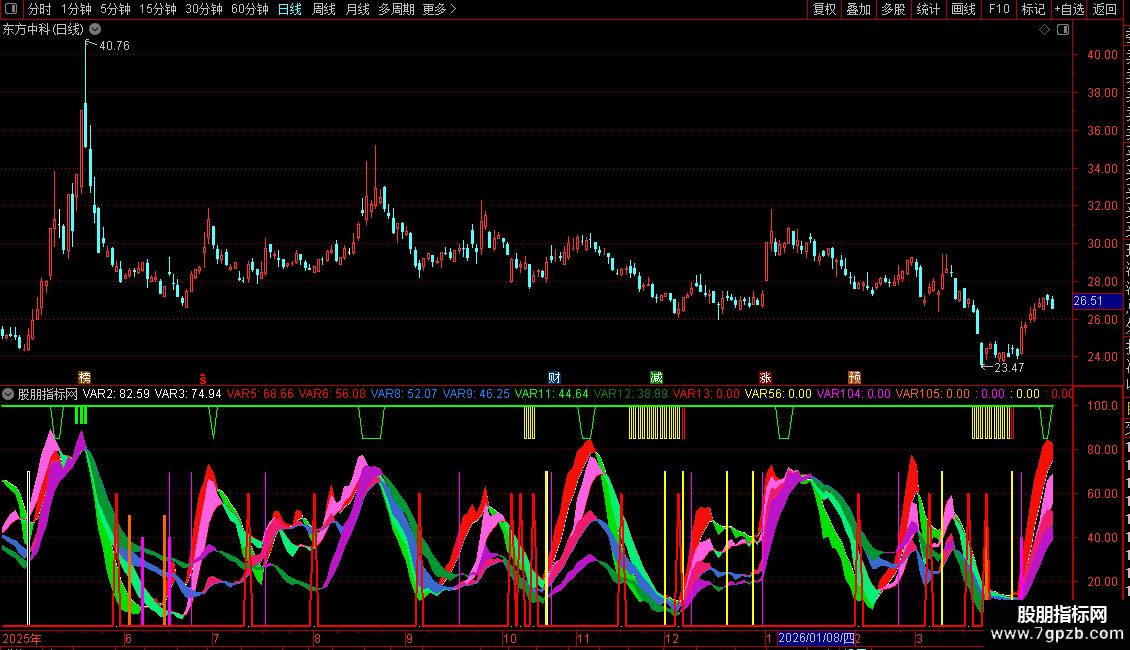1130x650 pixels.
Task: Click the green 减 marker icon
Action: click(656, 378)
